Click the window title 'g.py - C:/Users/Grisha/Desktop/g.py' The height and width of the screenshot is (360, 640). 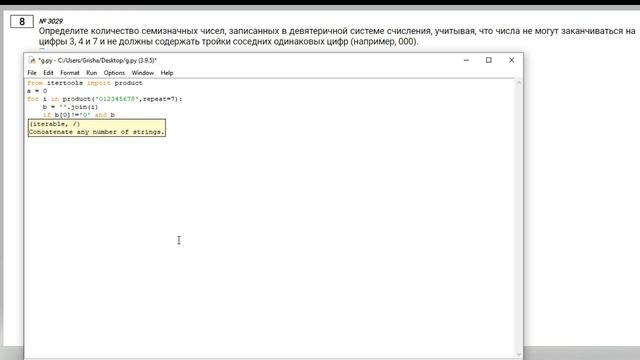(98, 60)
